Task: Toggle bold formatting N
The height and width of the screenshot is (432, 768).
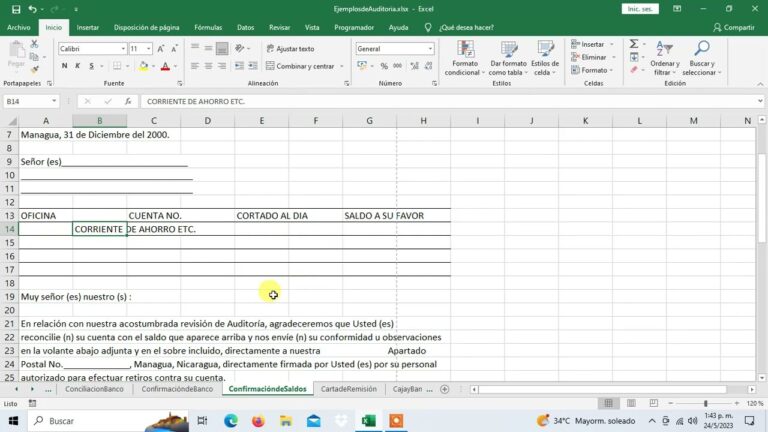Action: 64,66
